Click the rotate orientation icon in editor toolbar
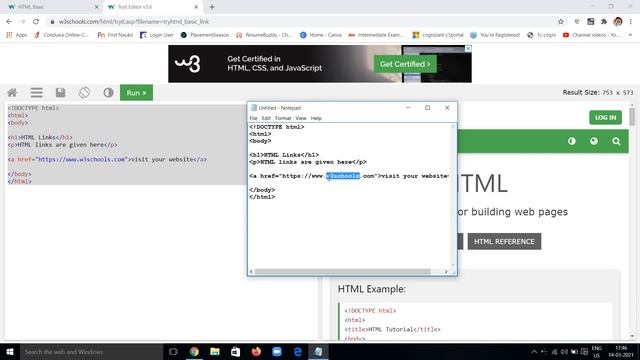The height and width of the screenshot is (360, 640). [x=84, y=93]
